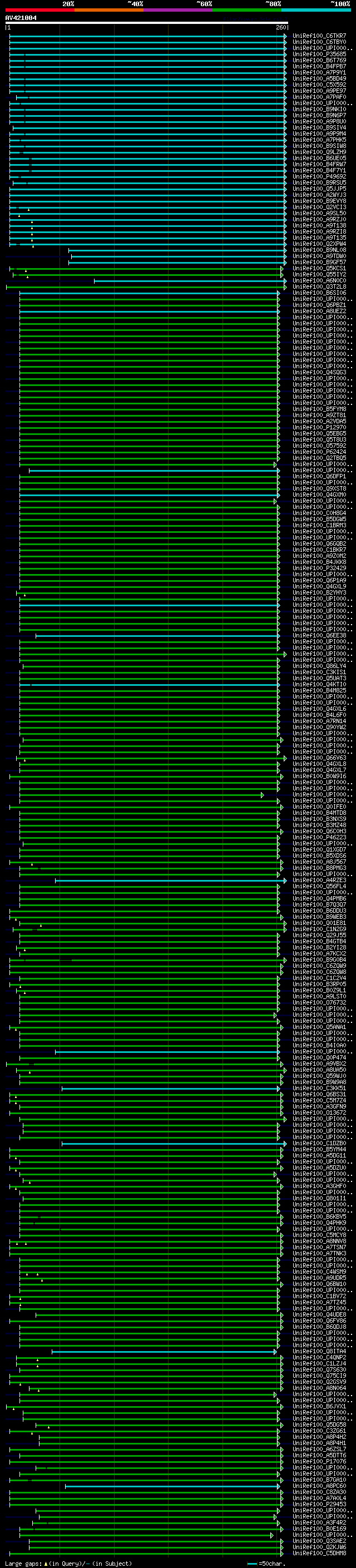
Task: Select hit label UniRef100_C6TKR7
Action: point(319,36)
